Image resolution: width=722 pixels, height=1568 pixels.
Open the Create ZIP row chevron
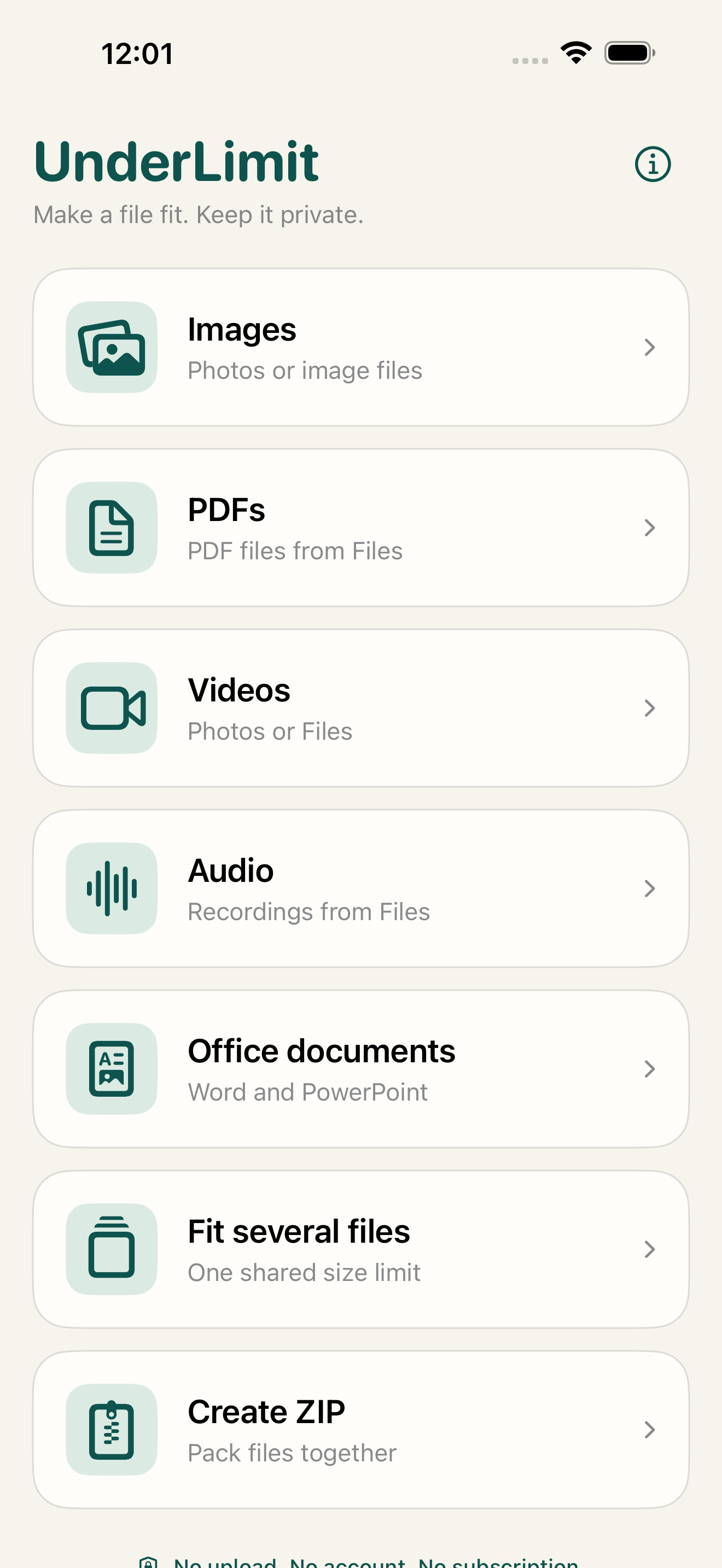pyautogui.click(x=650, y=1429)
